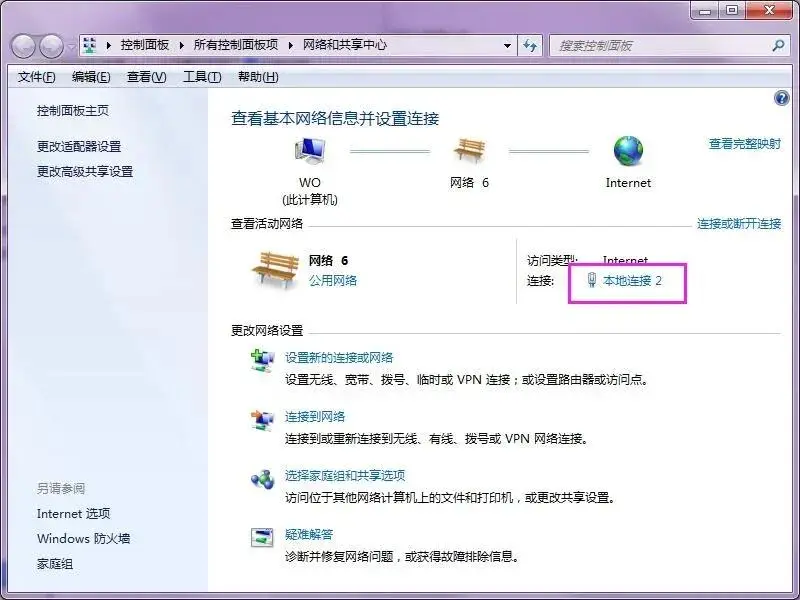This screenshot has width=800, height=600.
Task: Open Windows 防火墙 from the sidebar
Action: [x=83, y=539]
